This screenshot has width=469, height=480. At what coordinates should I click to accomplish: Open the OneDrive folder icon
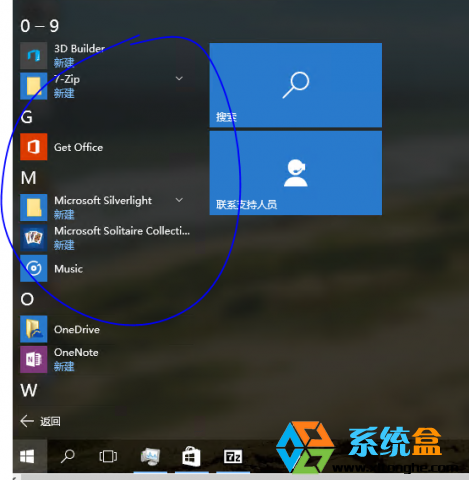[33, 329]
